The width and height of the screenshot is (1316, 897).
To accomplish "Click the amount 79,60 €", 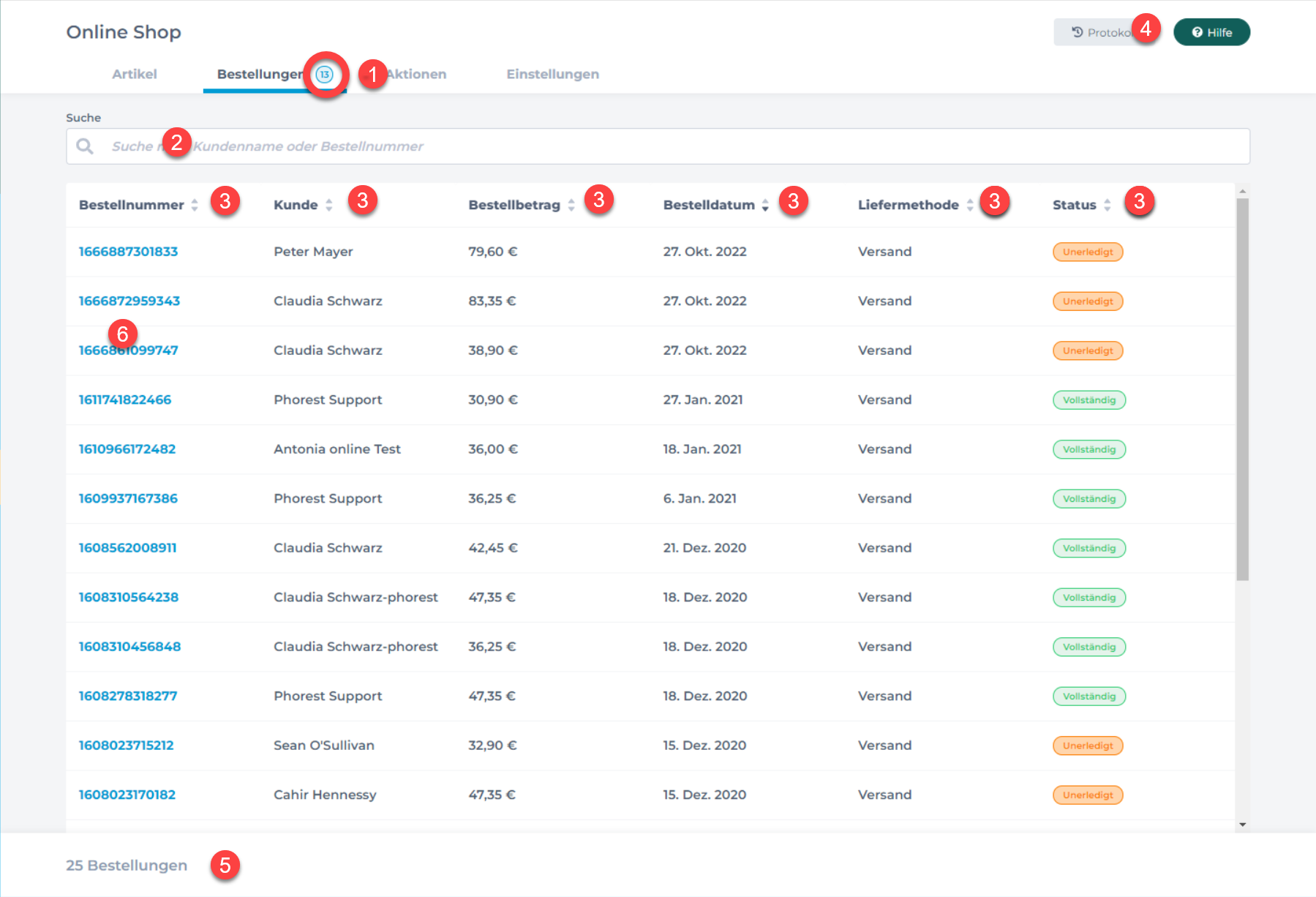I will pyautogui.click(x=493, y=252).
